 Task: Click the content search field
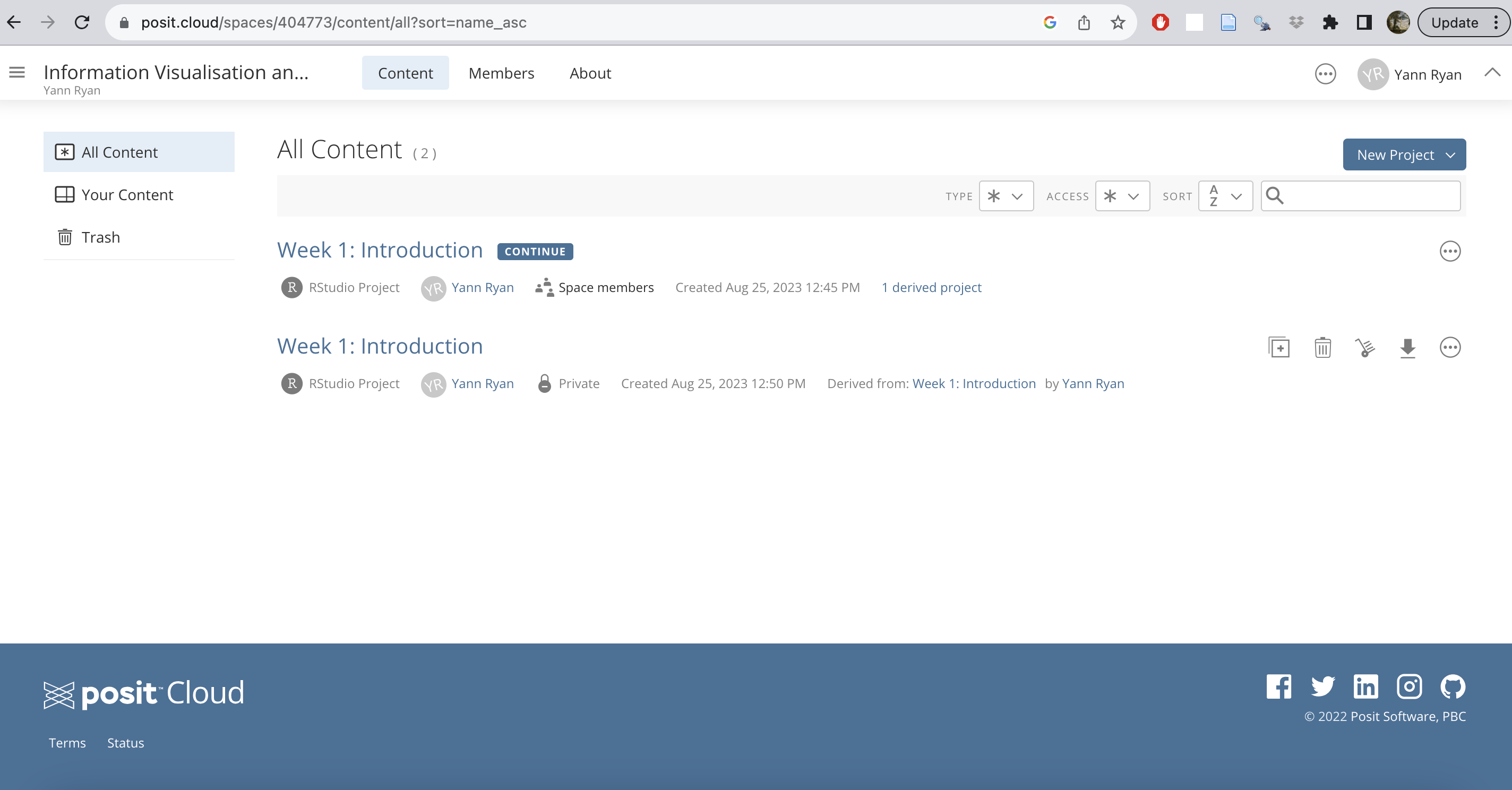click(x=1370, y=196)
